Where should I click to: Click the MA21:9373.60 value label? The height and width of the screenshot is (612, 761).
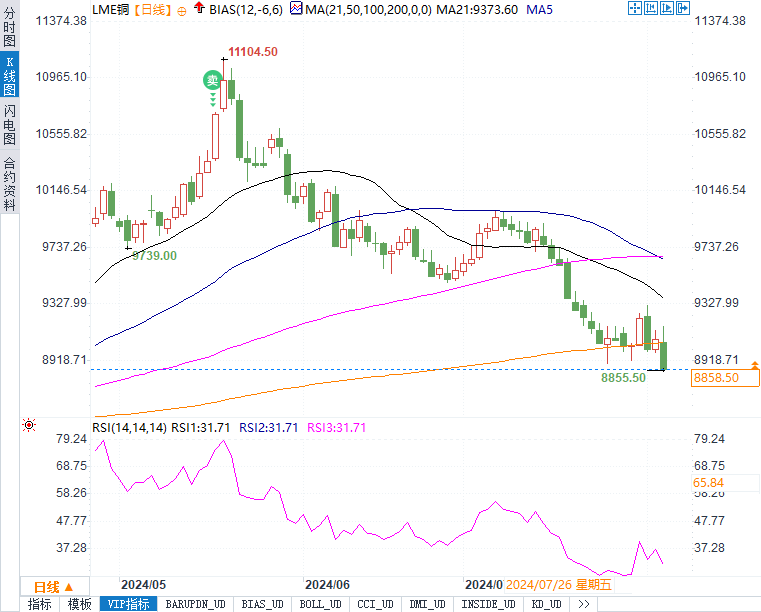(477, 10)
